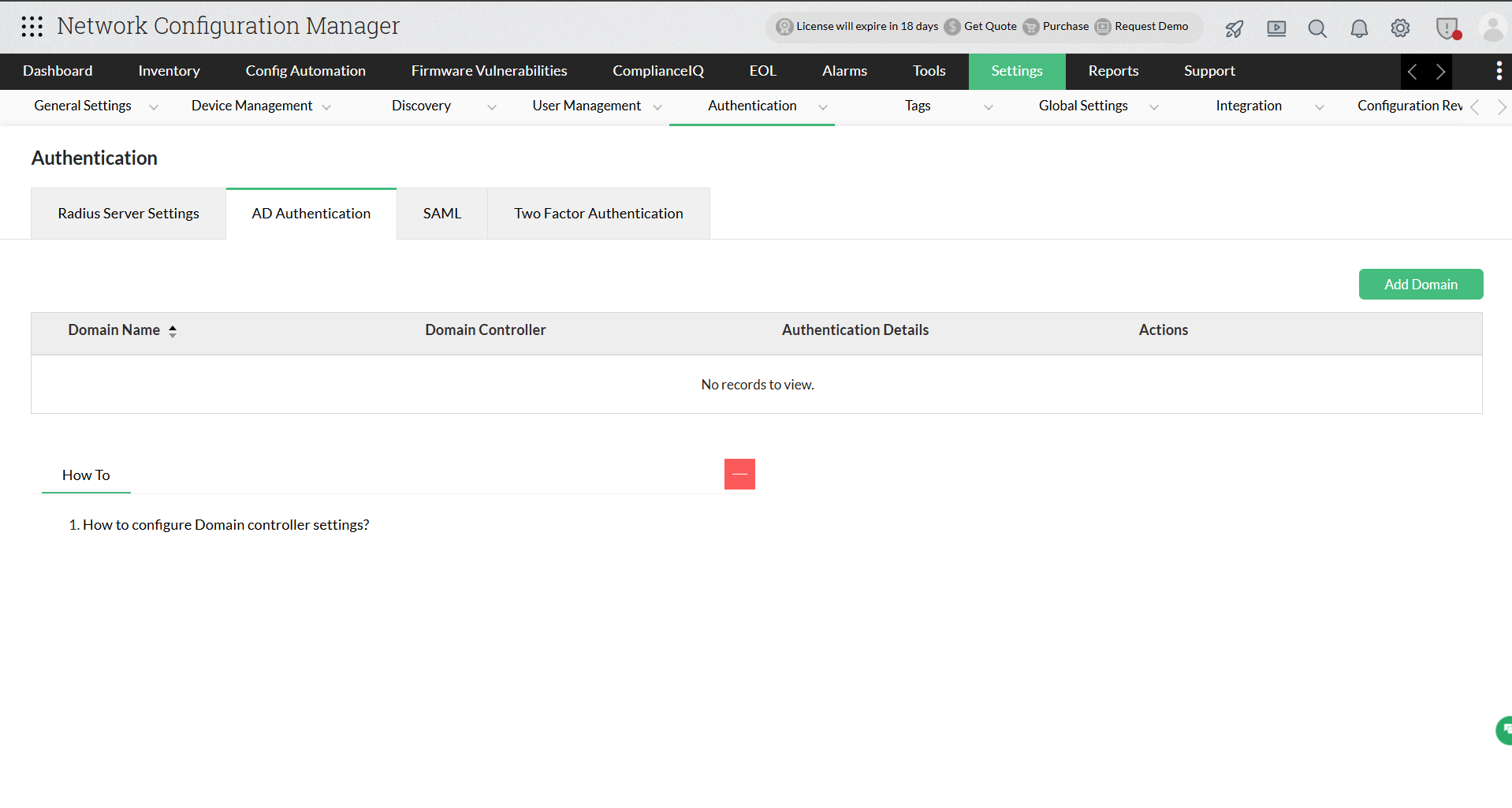
Task: Click the 'License will expire in 18 days' text
Action: coord(867,26)
